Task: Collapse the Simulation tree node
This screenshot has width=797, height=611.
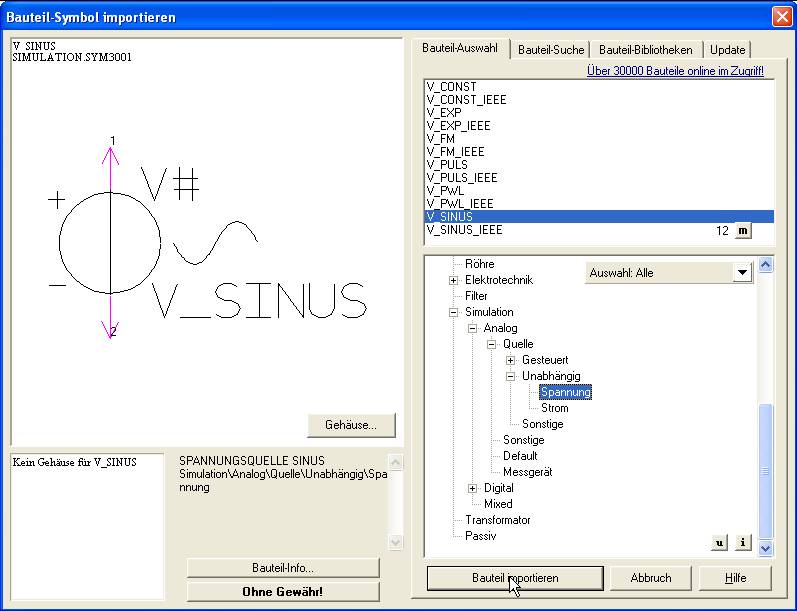Action: click(x=453, y=312)
